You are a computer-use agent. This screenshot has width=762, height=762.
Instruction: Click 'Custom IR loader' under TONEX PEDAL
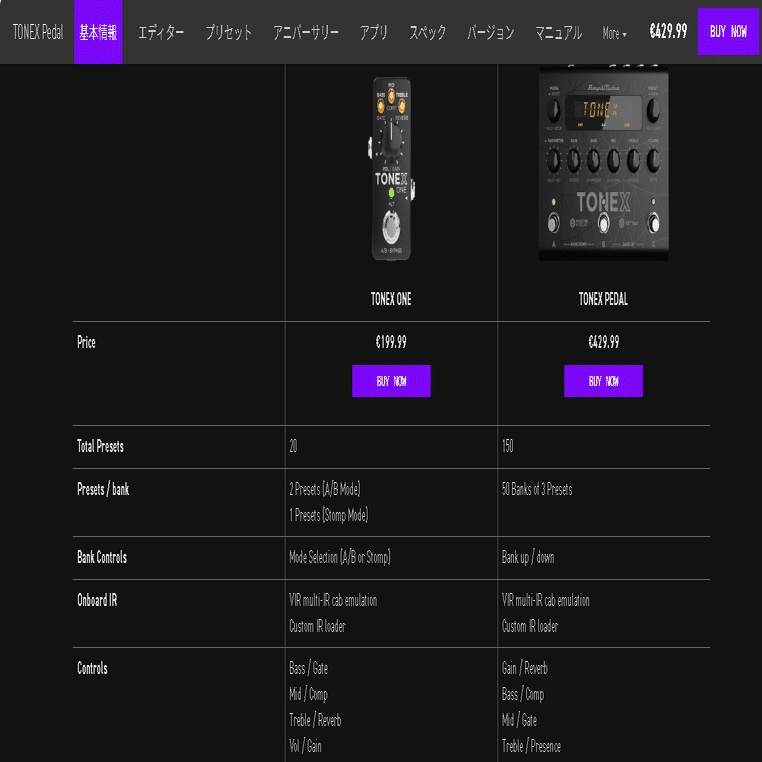[x=530, y=626]
